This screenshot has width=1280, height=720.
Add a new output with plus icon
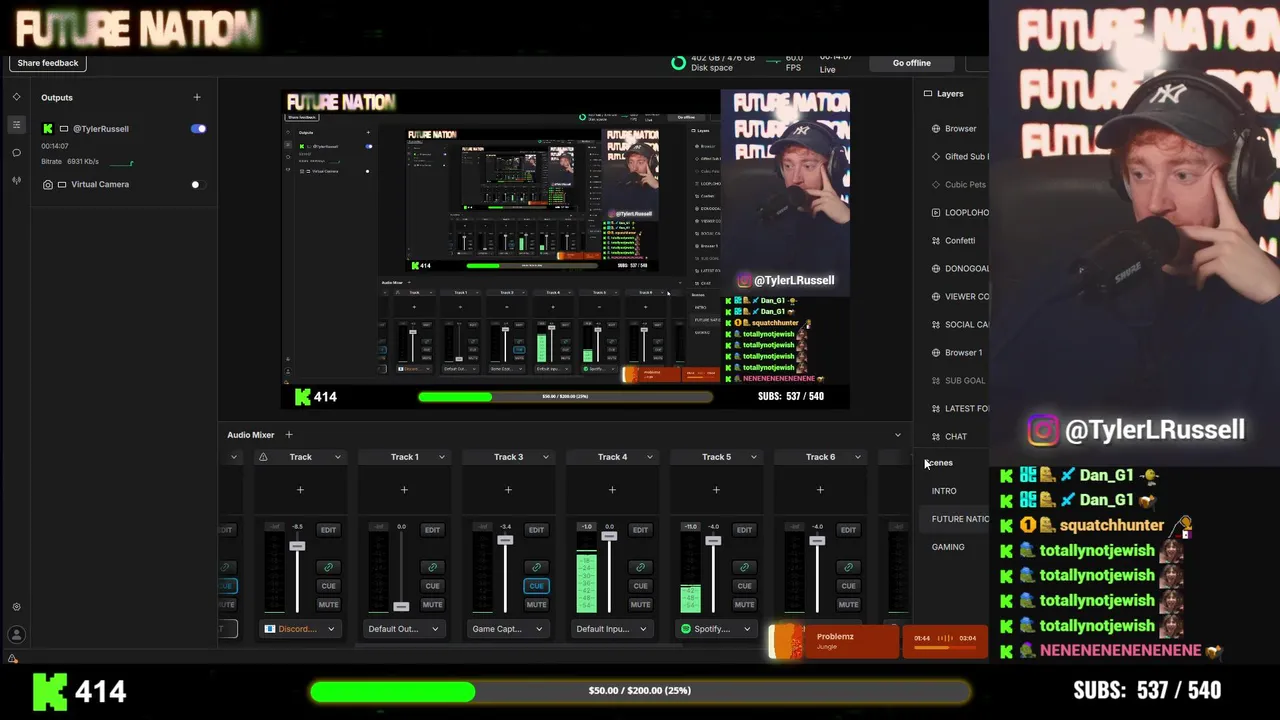coord(197,97)
